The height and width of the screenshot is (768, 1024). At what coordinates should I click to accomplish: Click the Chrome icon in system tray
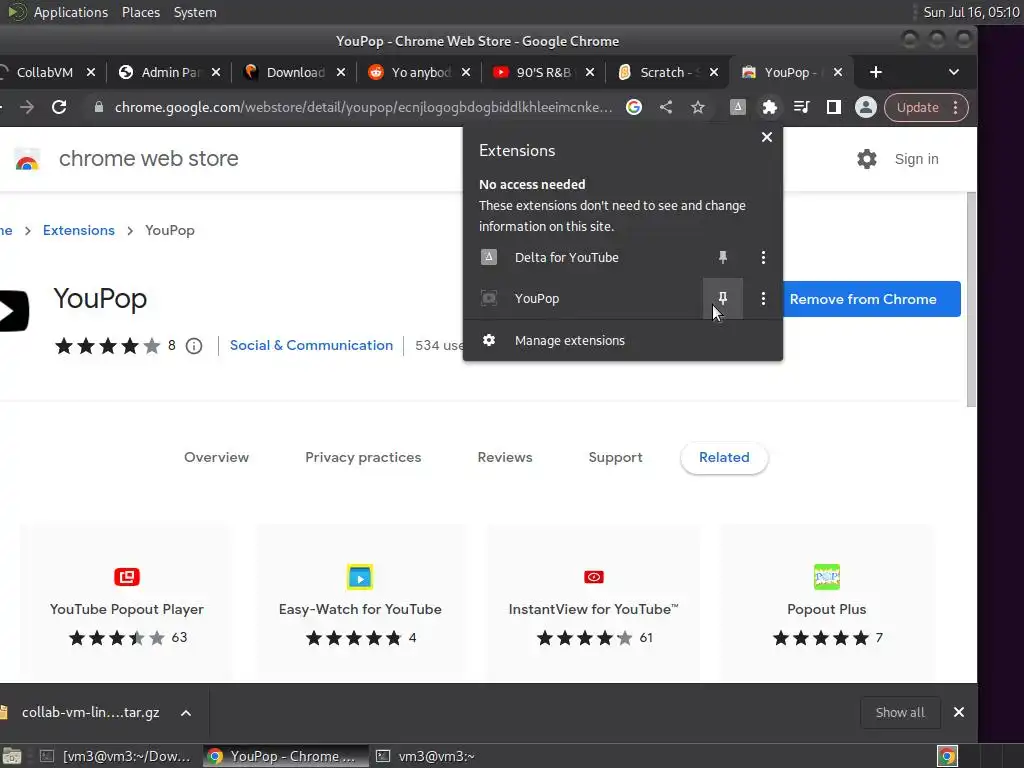click(947, 756)
